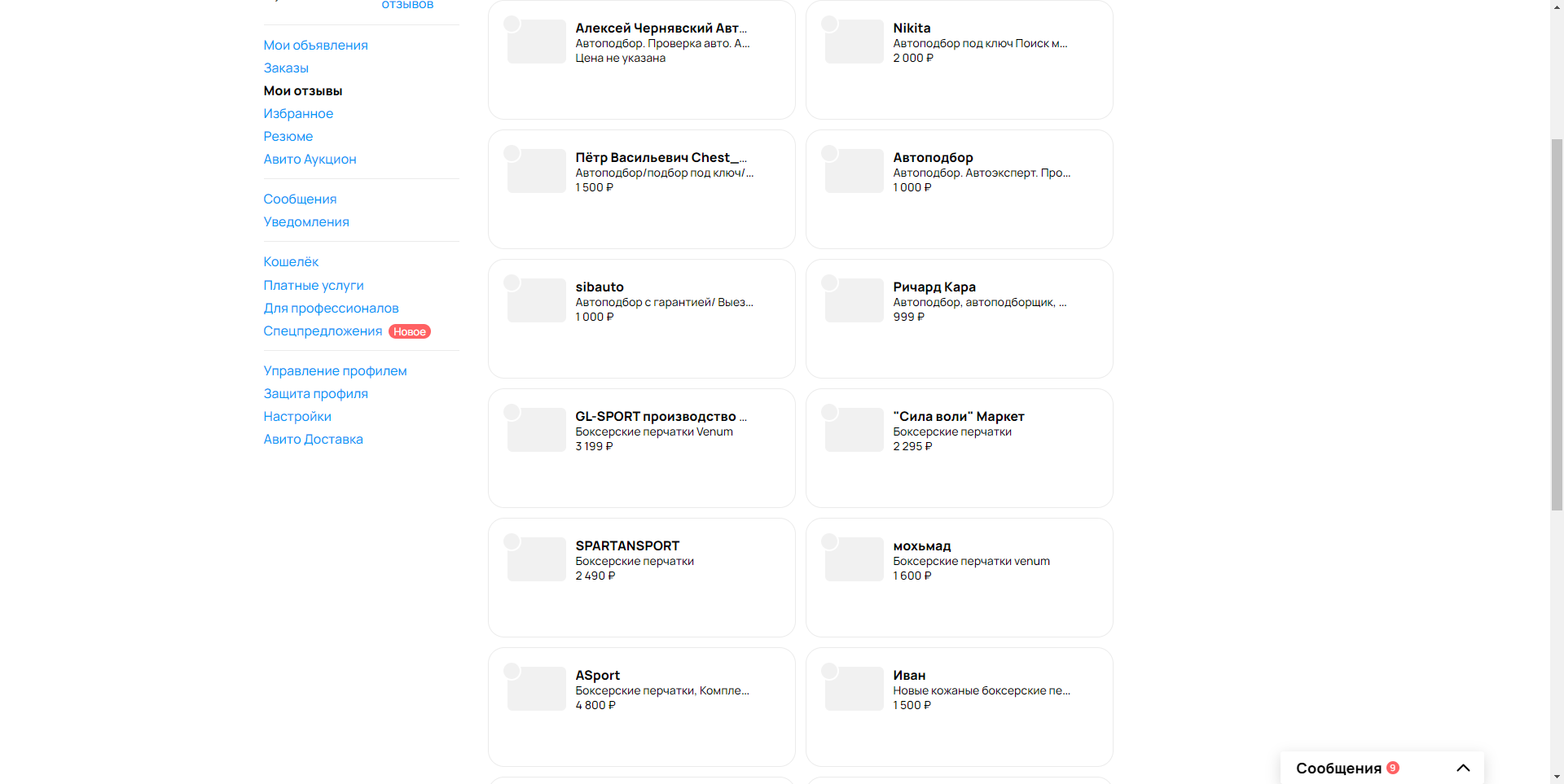This screenshot has width=1564, height=784.
Task: Click scrollbar down arrow at bottom
Action: pos(1557,777)
